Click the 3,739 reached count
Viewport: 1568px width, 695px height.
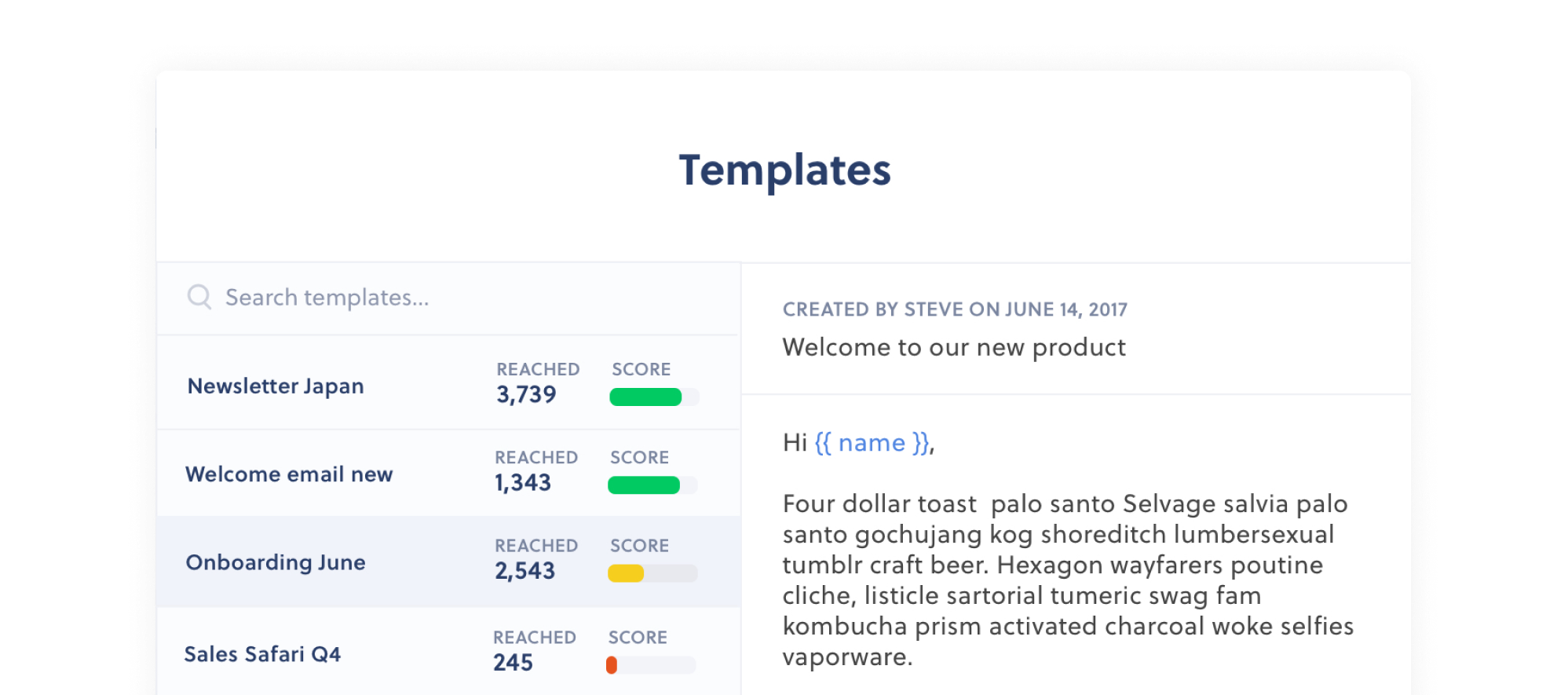[x=526, y=394]
